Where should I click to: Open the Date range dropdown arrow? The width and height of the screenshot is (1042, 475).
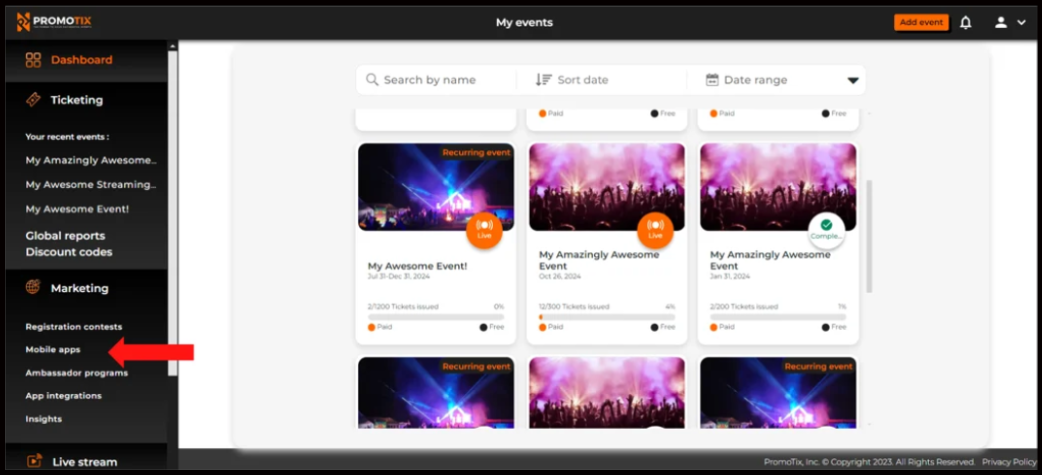[x=853, y=80]
